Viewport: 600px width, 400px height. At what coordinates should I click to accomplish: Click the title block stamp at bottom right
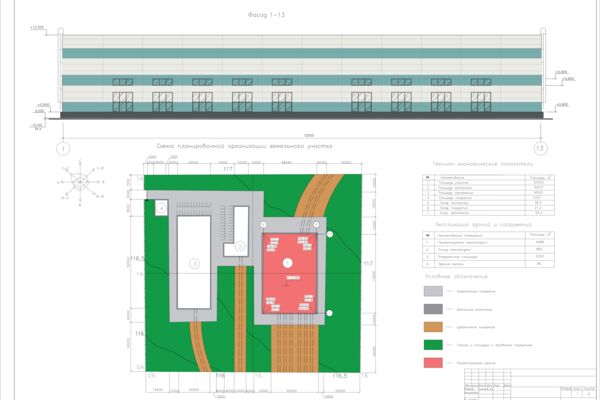click(532, 384)
